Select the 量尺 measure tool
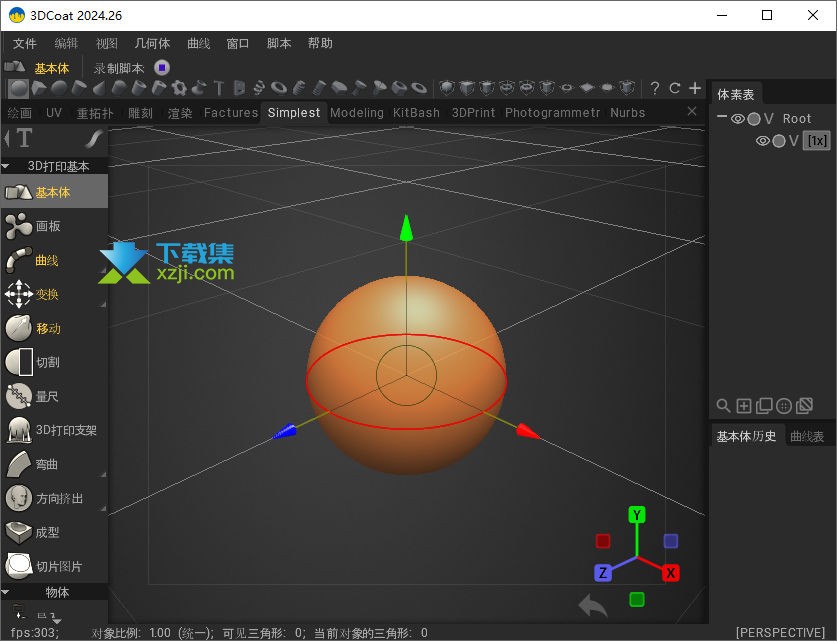Image resolution: width=837 pixels, height=641 pixels. pyautogui.click(x=54, y=397)
